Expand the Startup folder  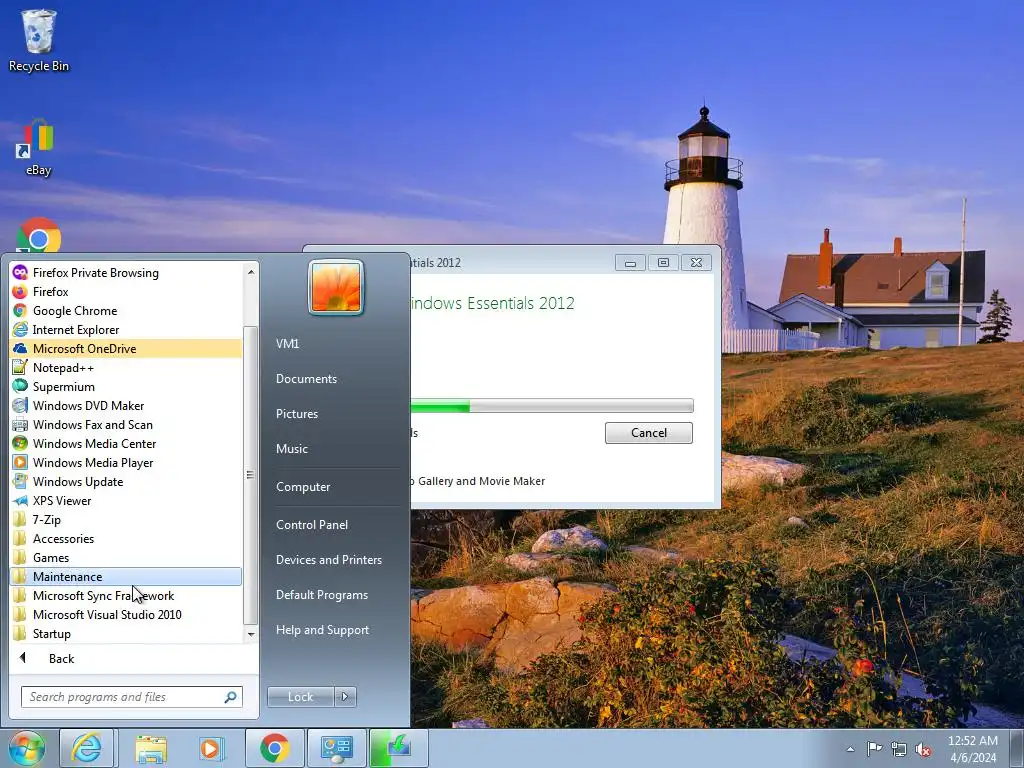pos(126,633)
